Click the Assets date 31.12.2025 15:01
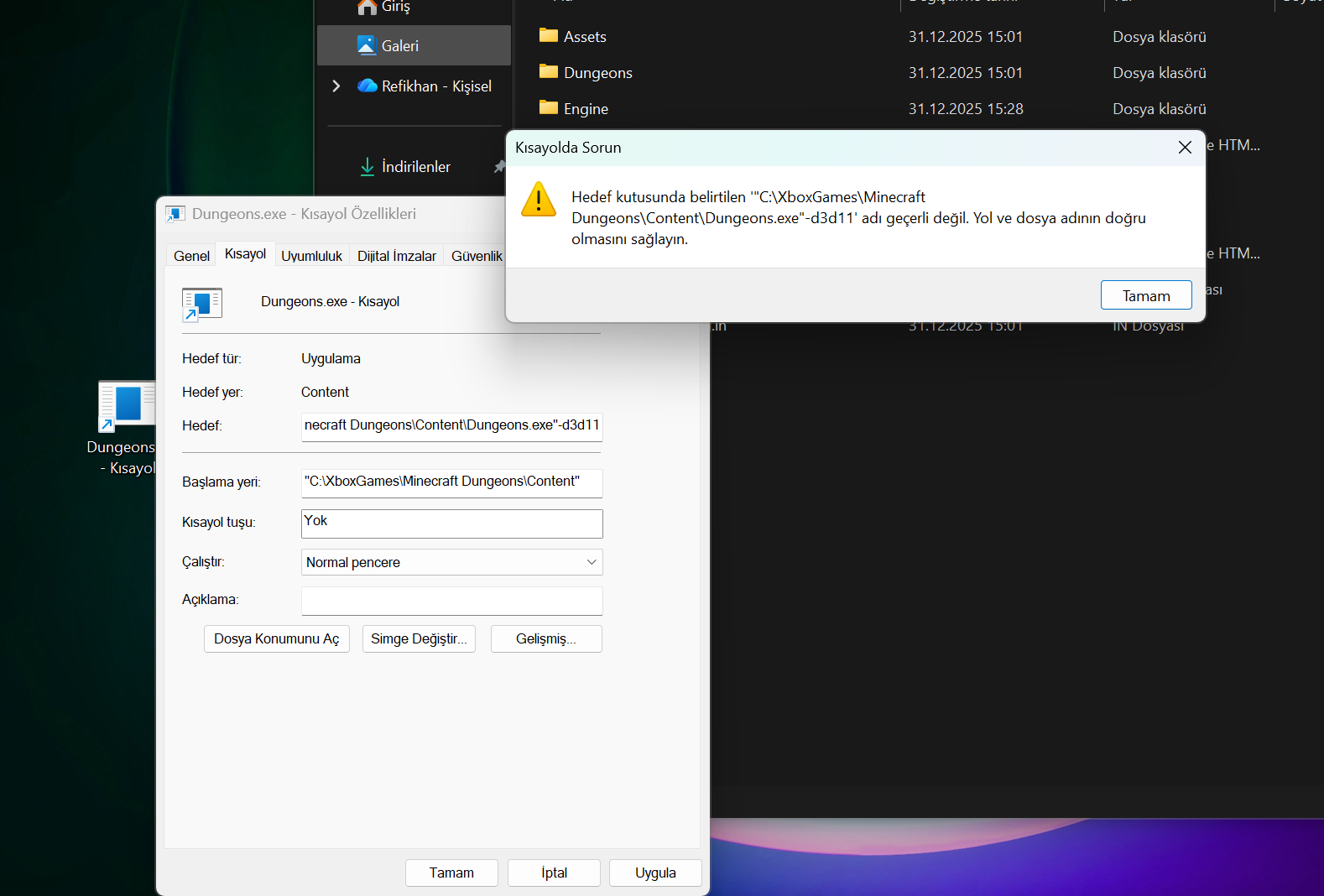The image size is (1324, 896). coord(966,37)
